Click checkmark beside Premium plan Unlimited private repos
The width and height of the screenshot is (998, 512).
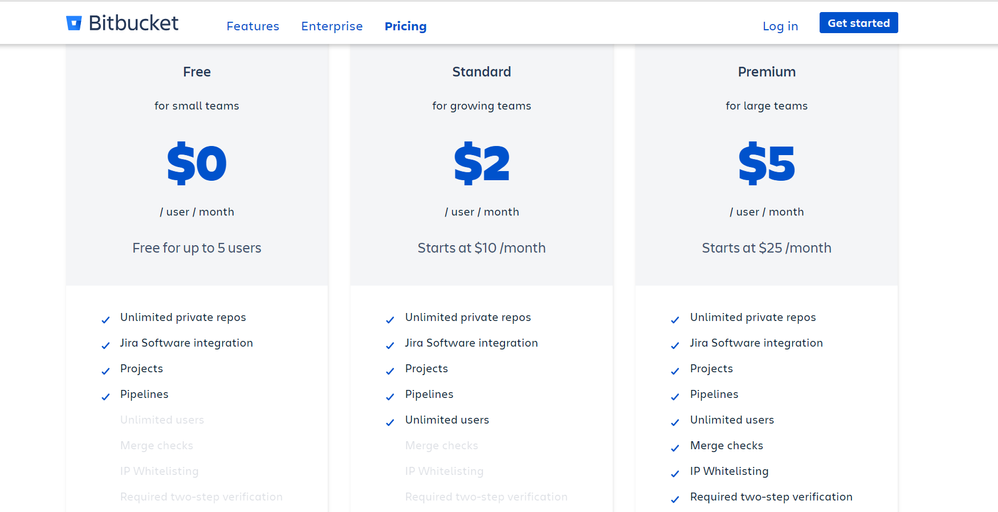click(x=675, y=320)
